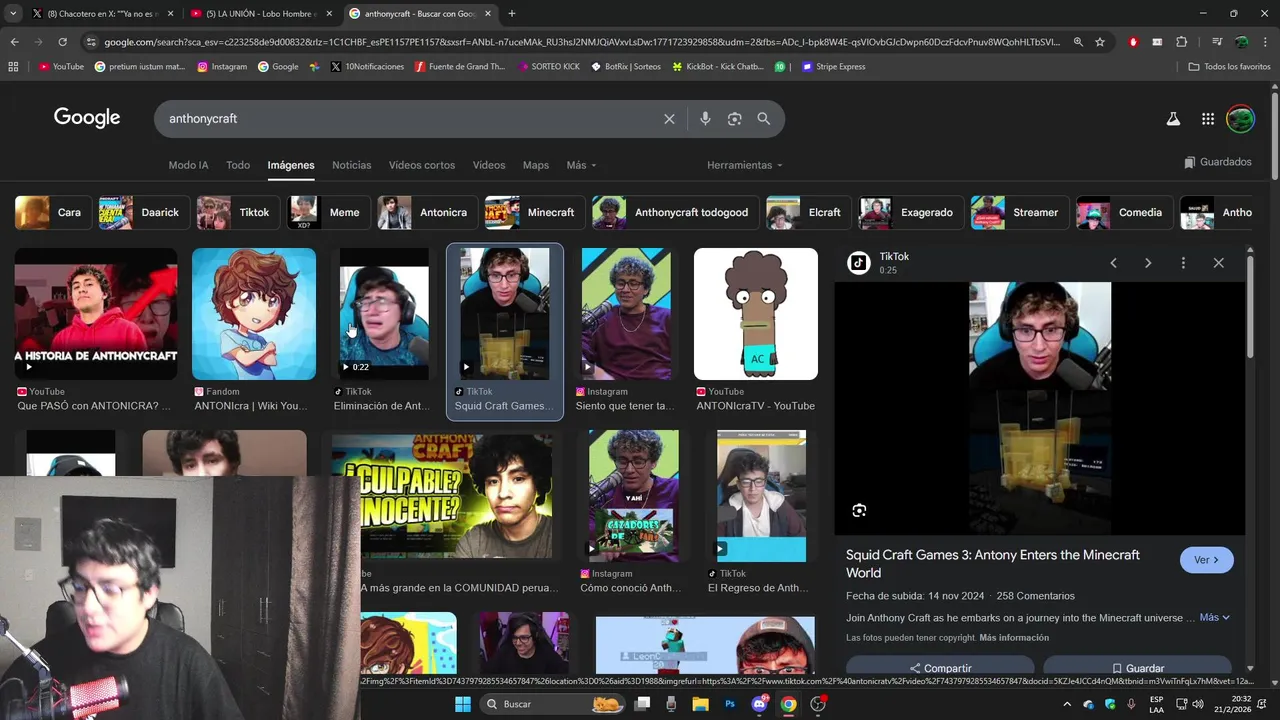
Task: Open the volume control in tray
Action: [1198, 704]
